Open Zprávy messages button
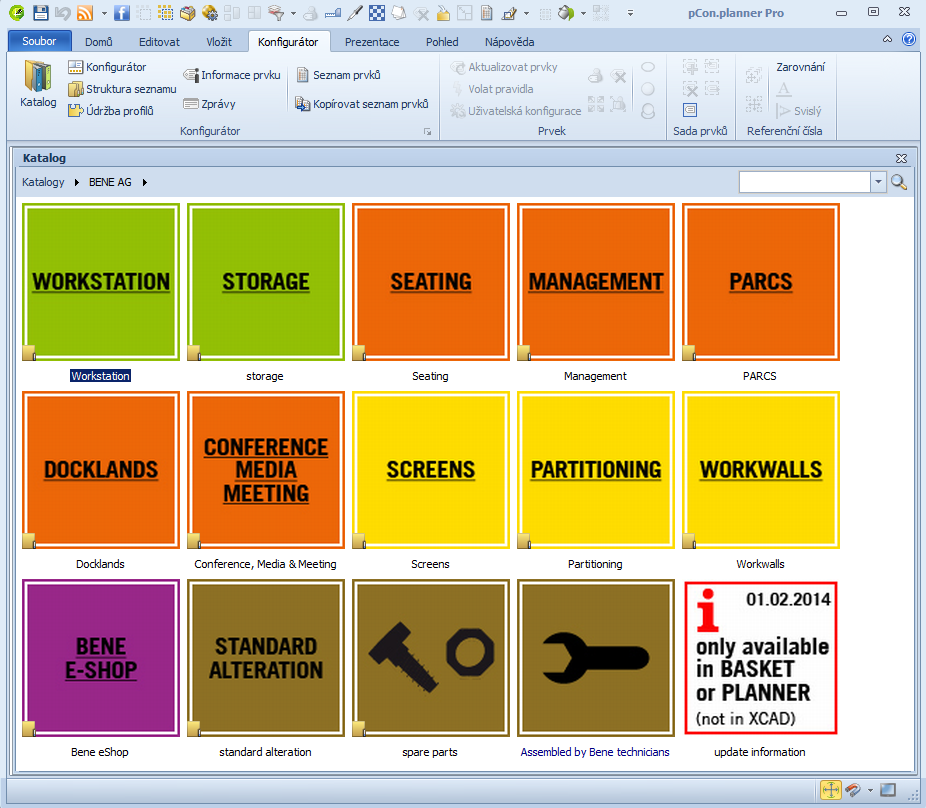The height and width of the screenshot is (808, 926). [x=209, y=104]
